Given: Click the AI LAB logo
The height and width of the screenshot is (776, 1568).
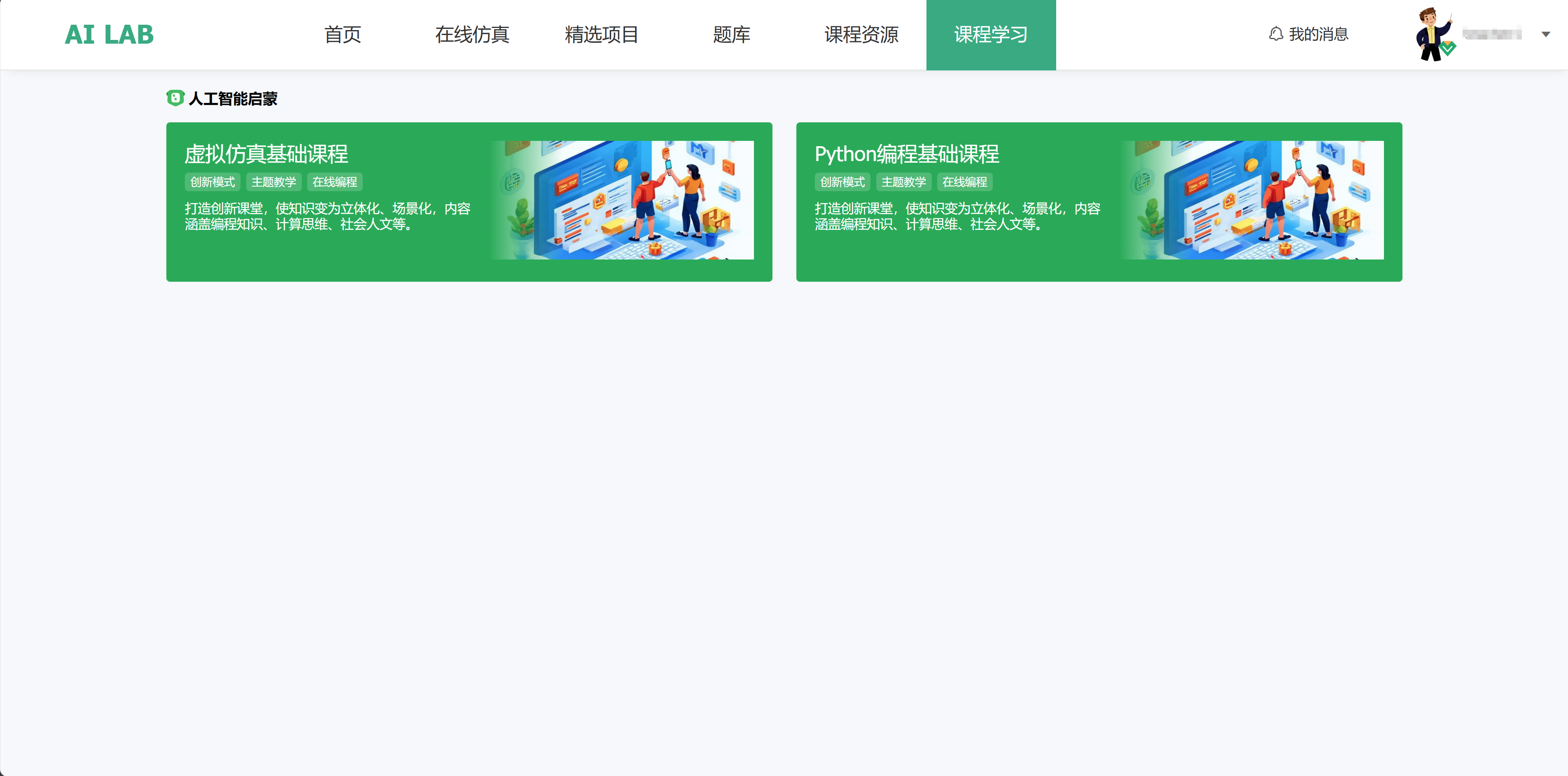Looking at the screenshot, I should pyautogui.click(x=109, y=35).
